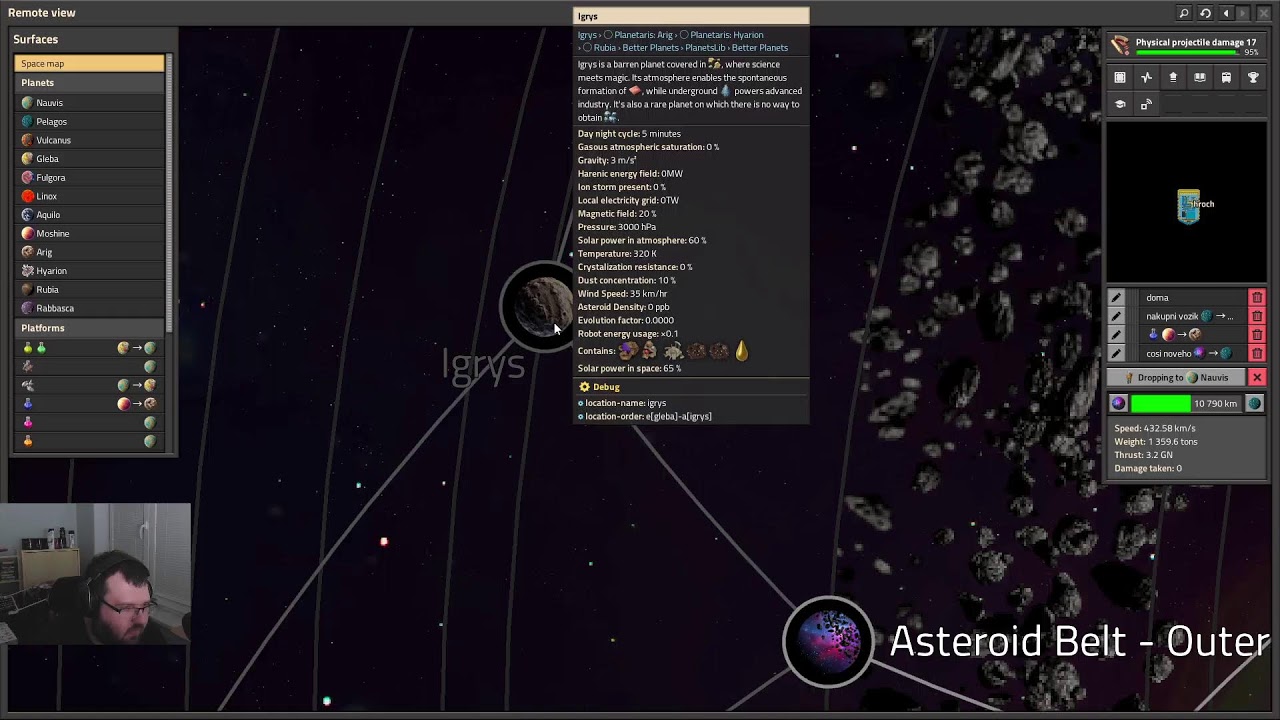The width and height of the screenshot is (1280, 720).
Task: Click the Dropping to Nauvis status button
Action: (1177, 378)
